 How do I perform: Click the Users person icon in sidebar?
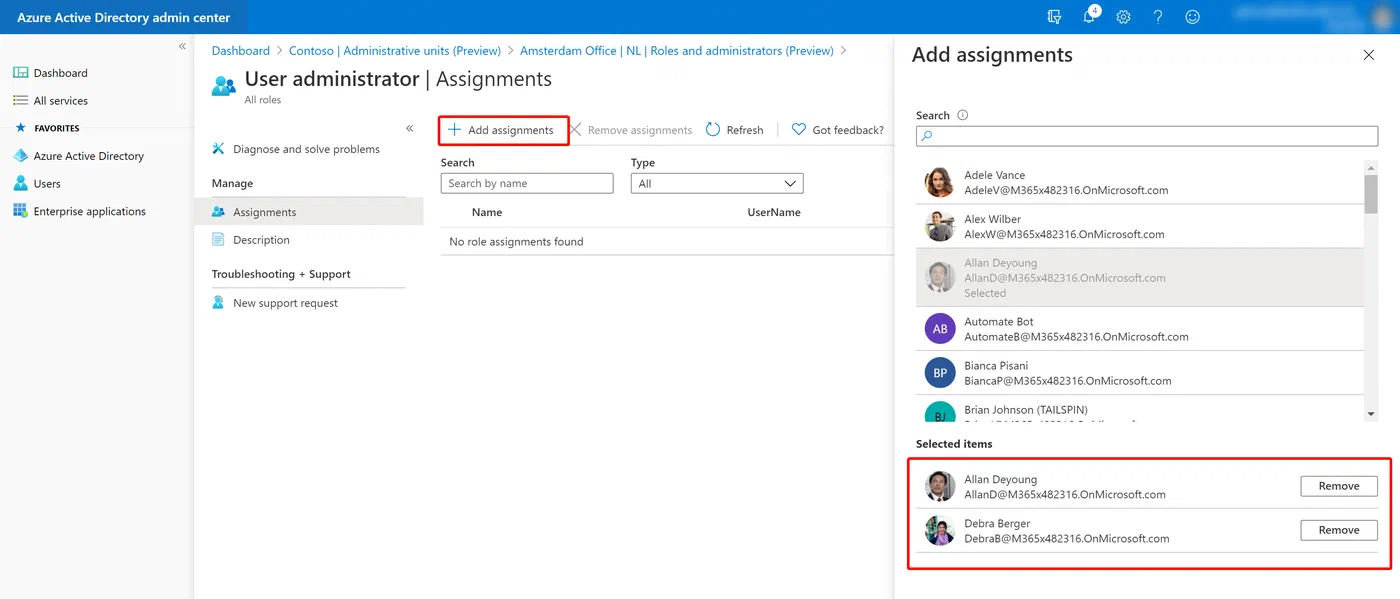click(20, 184)
